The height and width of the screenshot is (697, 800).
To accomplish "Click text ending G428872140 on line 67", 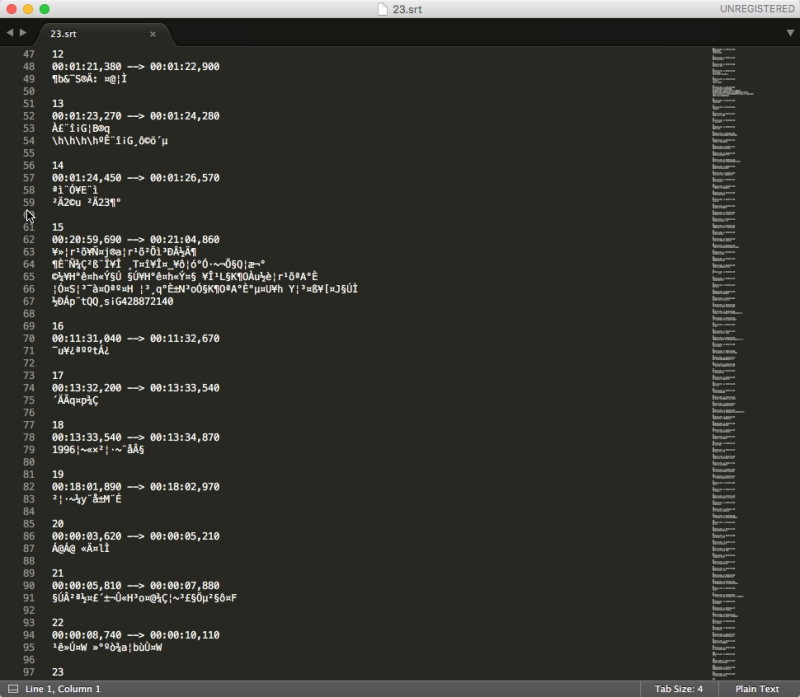I will click(112, 301).
